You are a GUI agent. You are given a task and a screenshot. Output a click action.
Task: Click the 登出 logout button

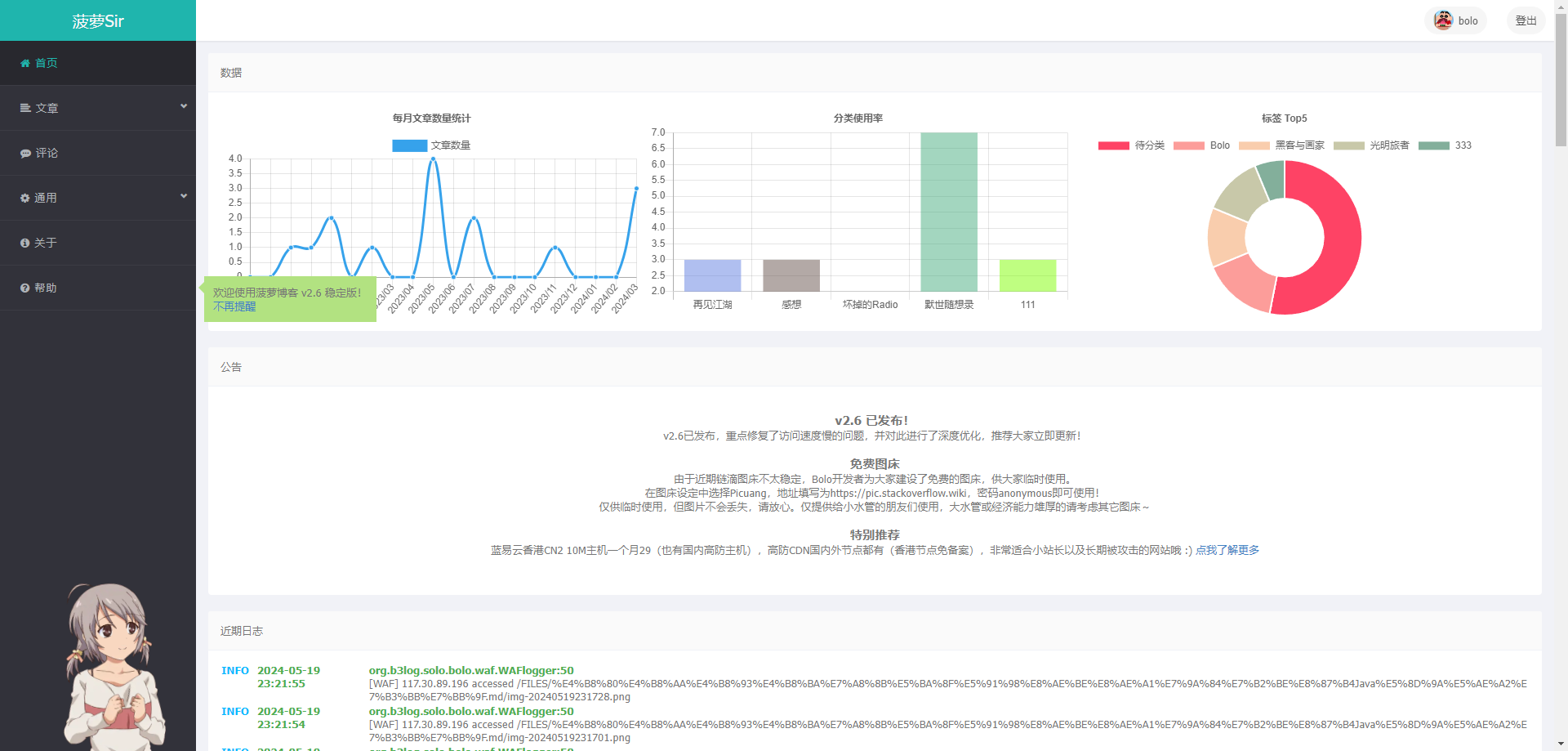click(1526, 20)
